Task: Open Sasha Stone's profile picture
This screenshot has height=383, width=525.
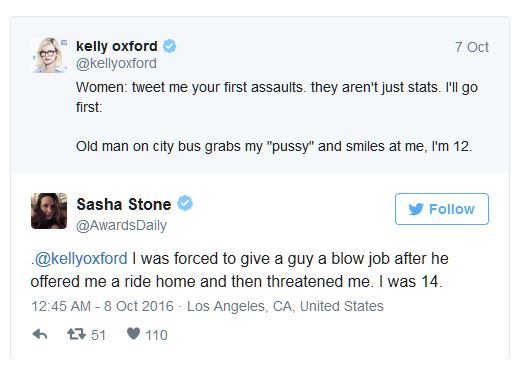Action: click(x=49, y=211)
